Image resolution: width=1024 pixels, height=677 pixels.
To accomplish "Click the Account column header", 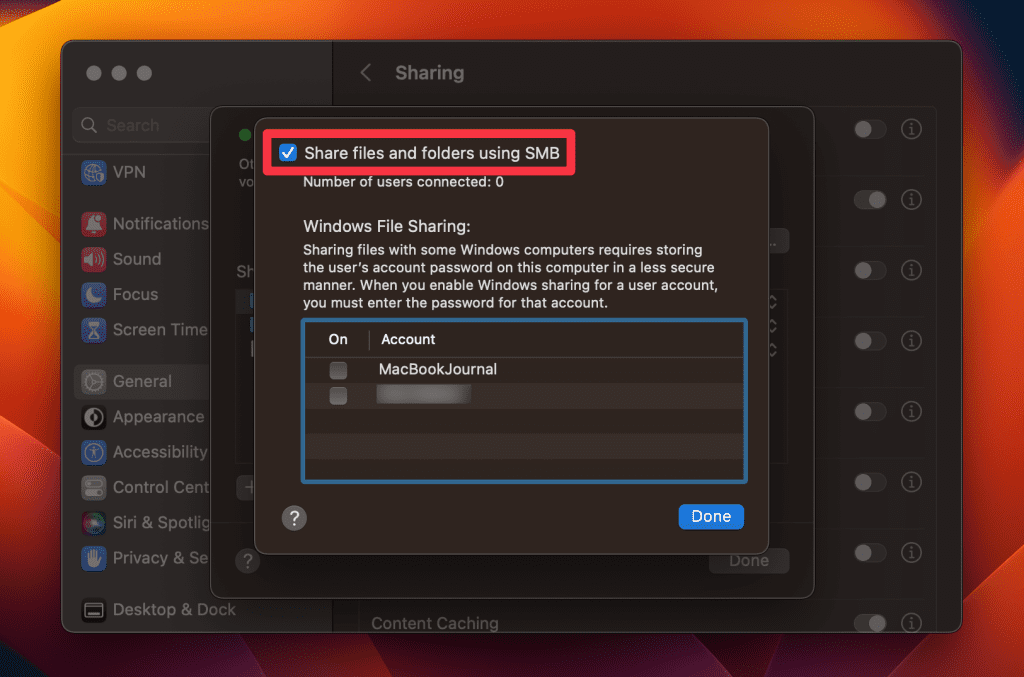I will [x=408, y=339].
